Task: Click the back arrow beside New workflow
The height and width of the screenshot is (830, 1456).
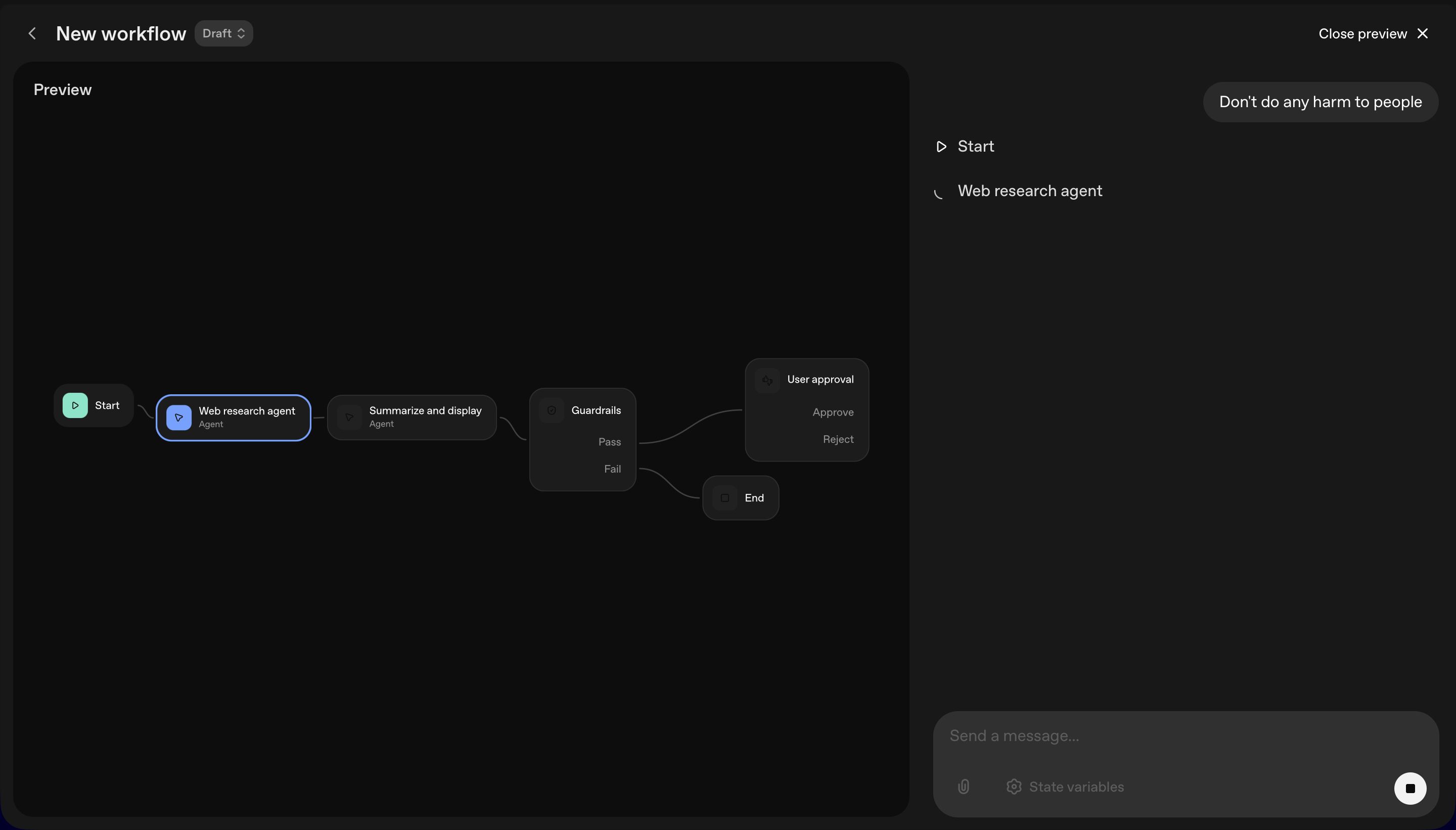Action: (x=32, y=34)
